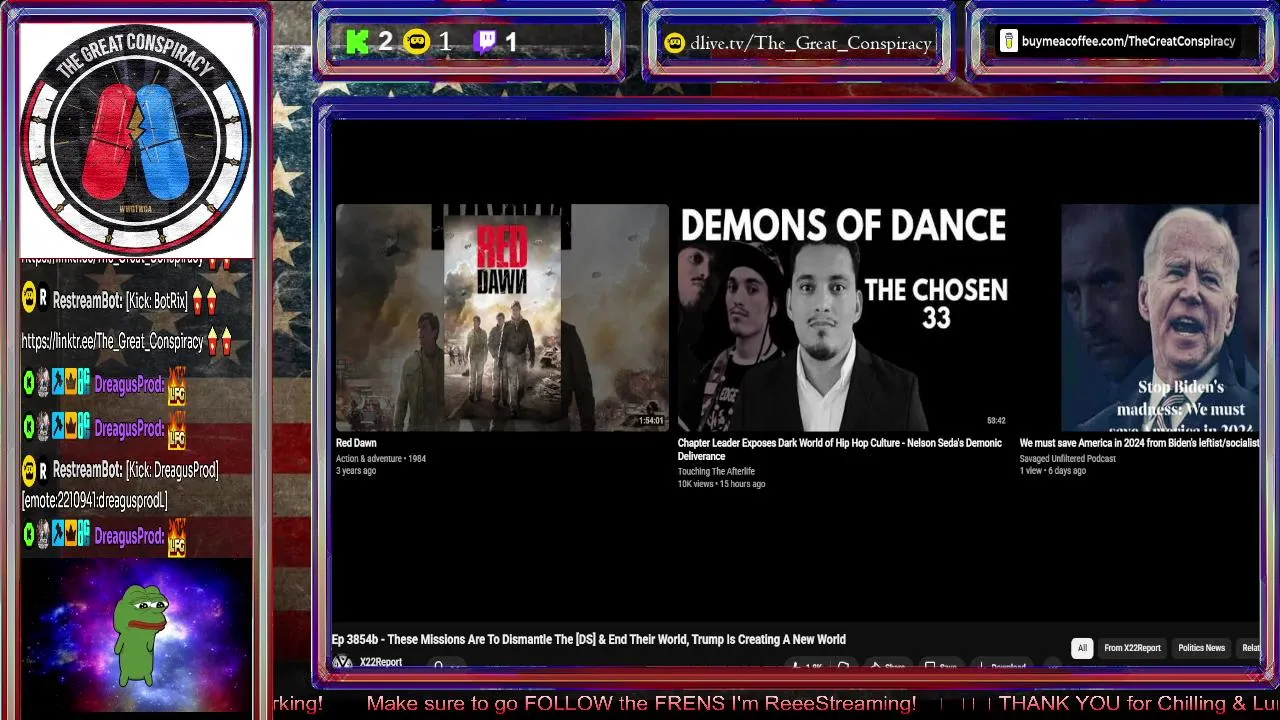Click Ep 3854b video title text
The height and width of the screenshot is (720, 1280).
(589, 639)
